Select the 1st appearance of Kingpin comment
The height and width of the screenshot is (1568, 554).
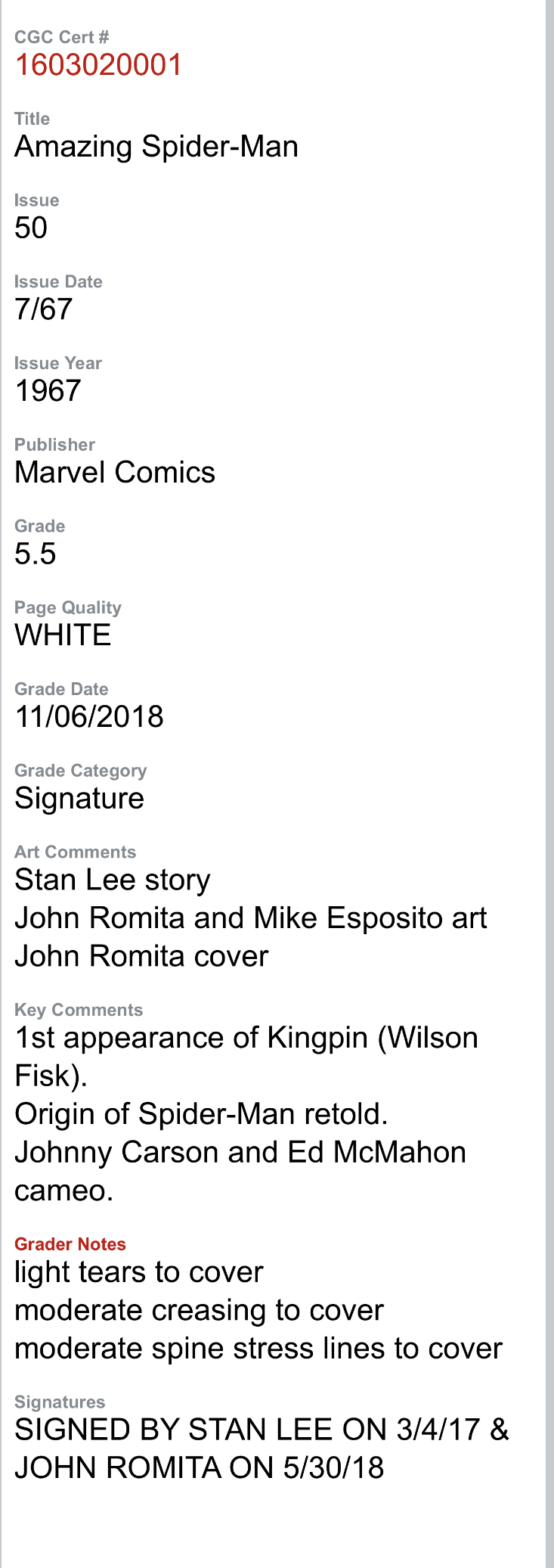click(246, 1057)
